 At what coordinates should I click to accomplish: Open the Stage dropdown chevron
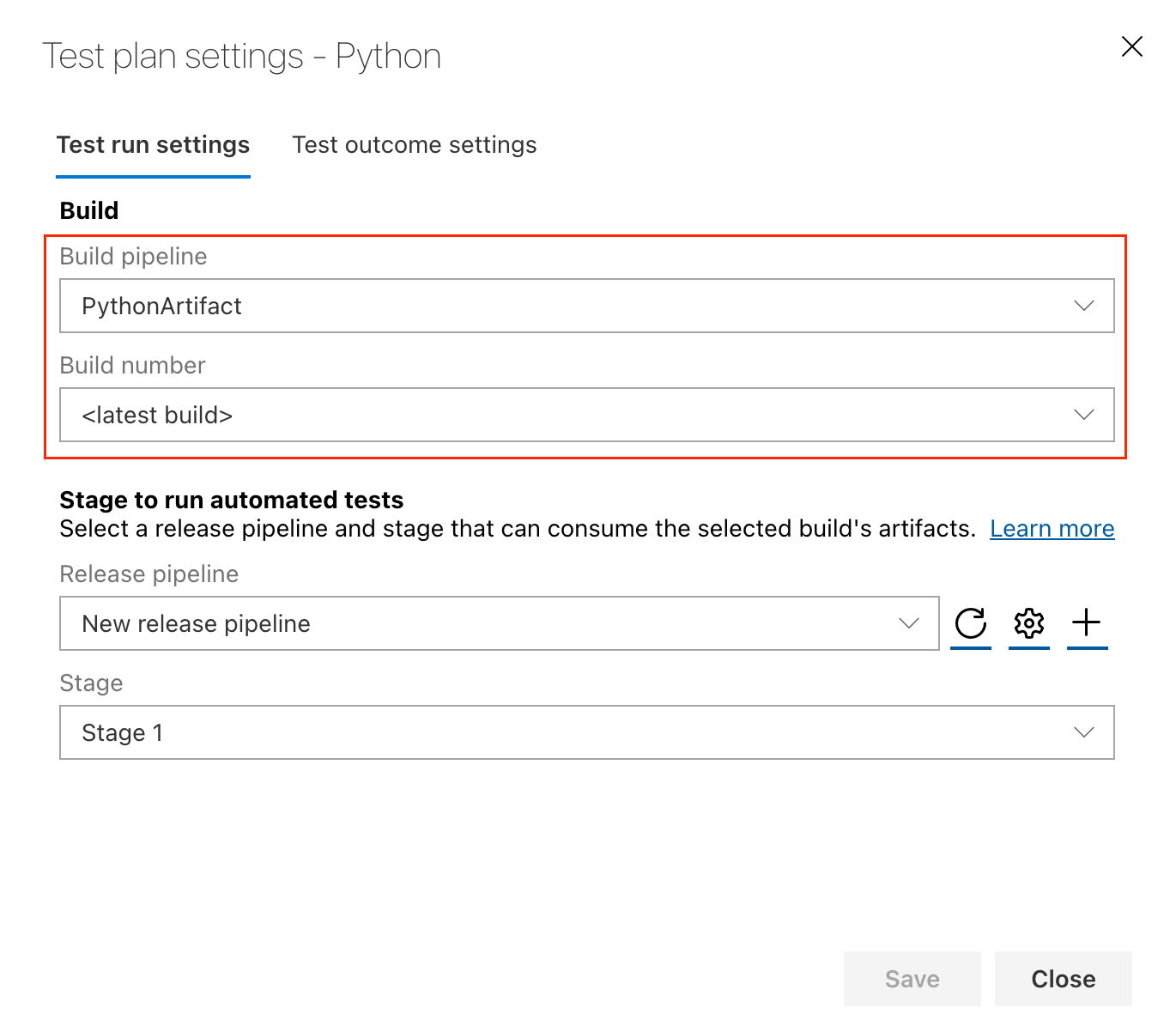click(x=1084, y=732)
